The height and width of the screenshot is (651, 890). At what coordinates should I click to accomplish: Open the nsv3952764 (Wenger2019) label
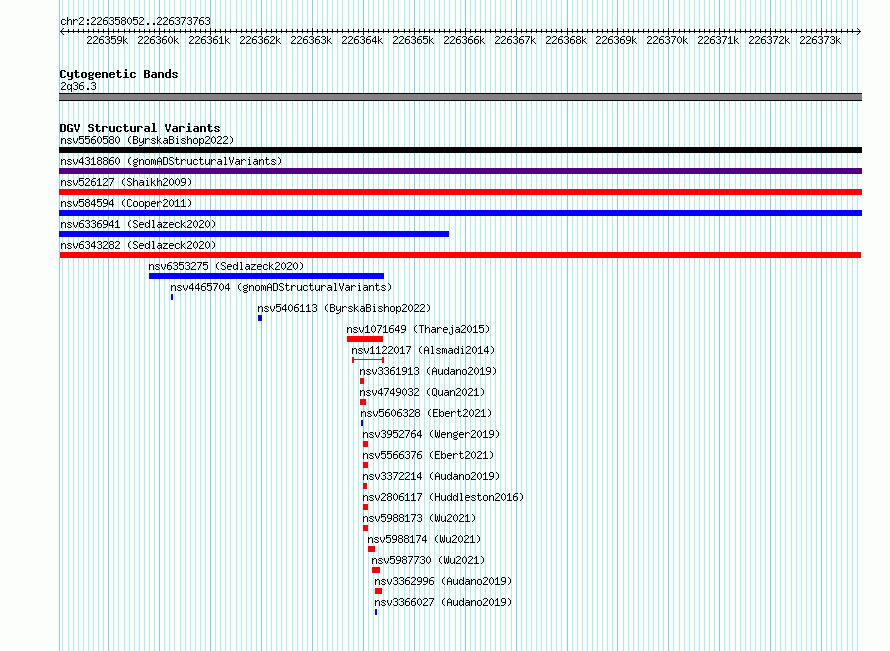point(431,434)
